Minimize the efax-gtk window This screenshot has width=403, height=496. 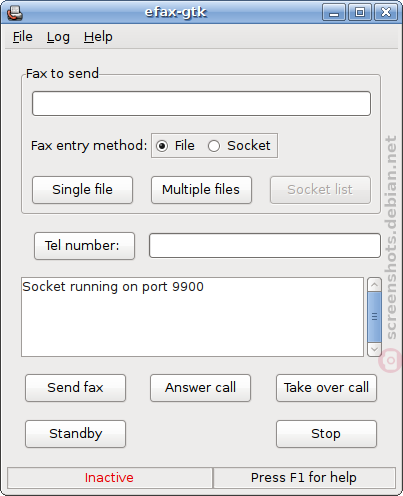(334, 13)
